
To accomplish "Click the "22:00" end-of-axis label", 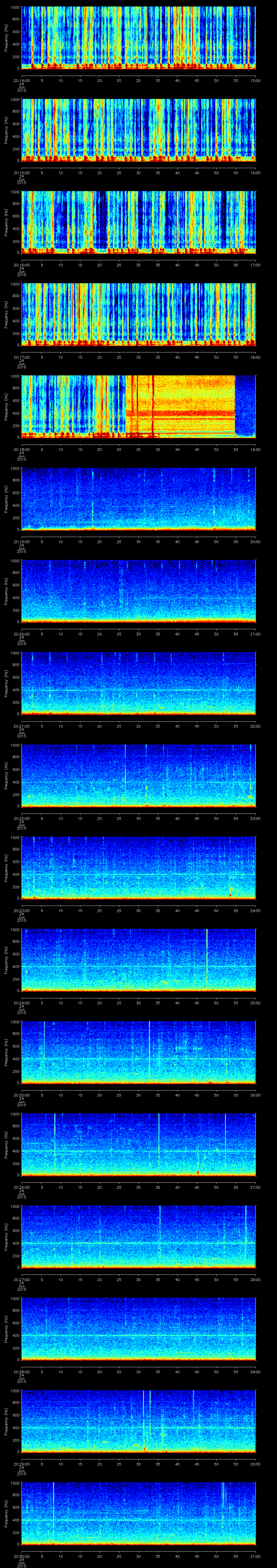I will click(x=256, y=726).
